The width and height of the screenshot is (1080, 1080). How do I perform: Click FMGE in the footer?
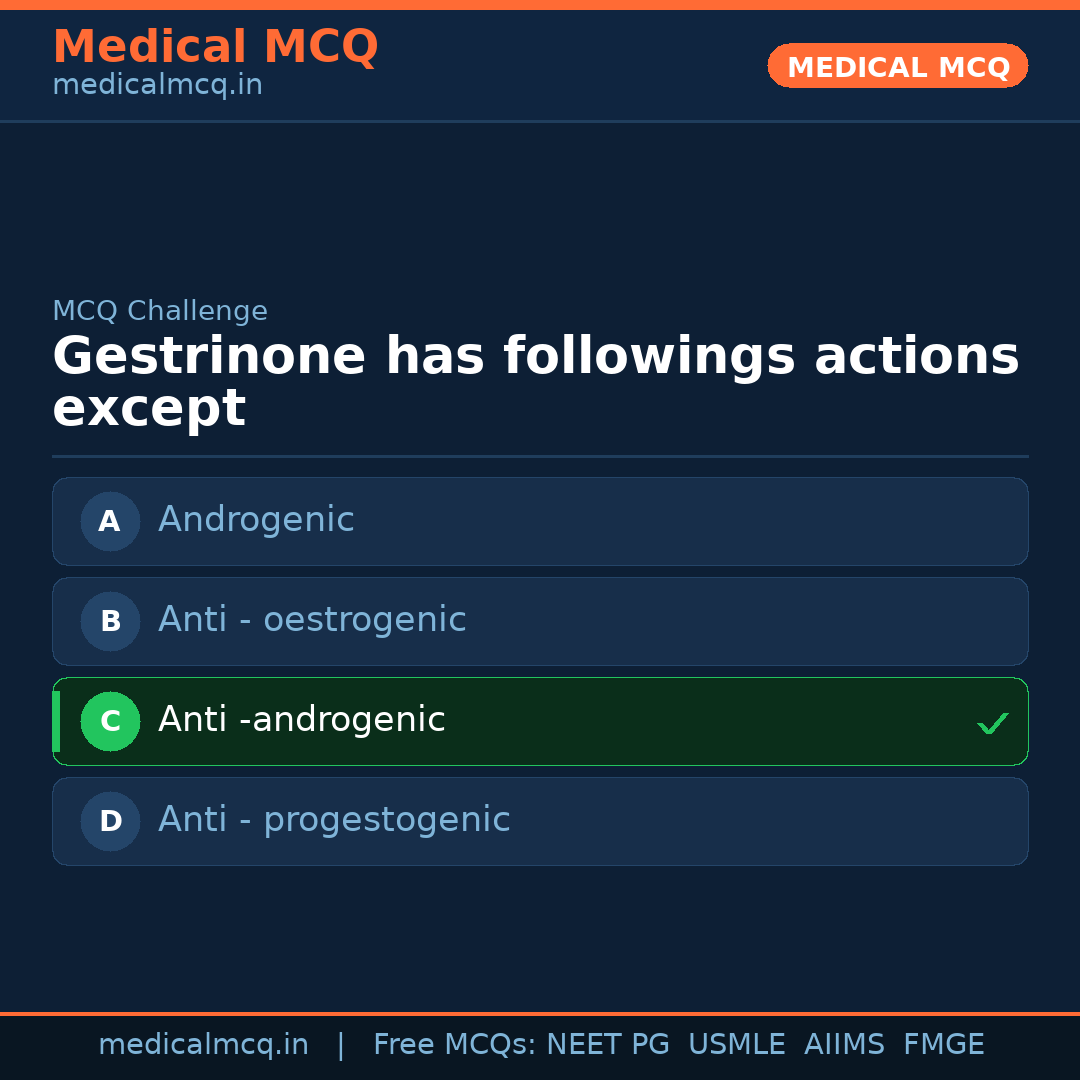[x=943, y=1045]
